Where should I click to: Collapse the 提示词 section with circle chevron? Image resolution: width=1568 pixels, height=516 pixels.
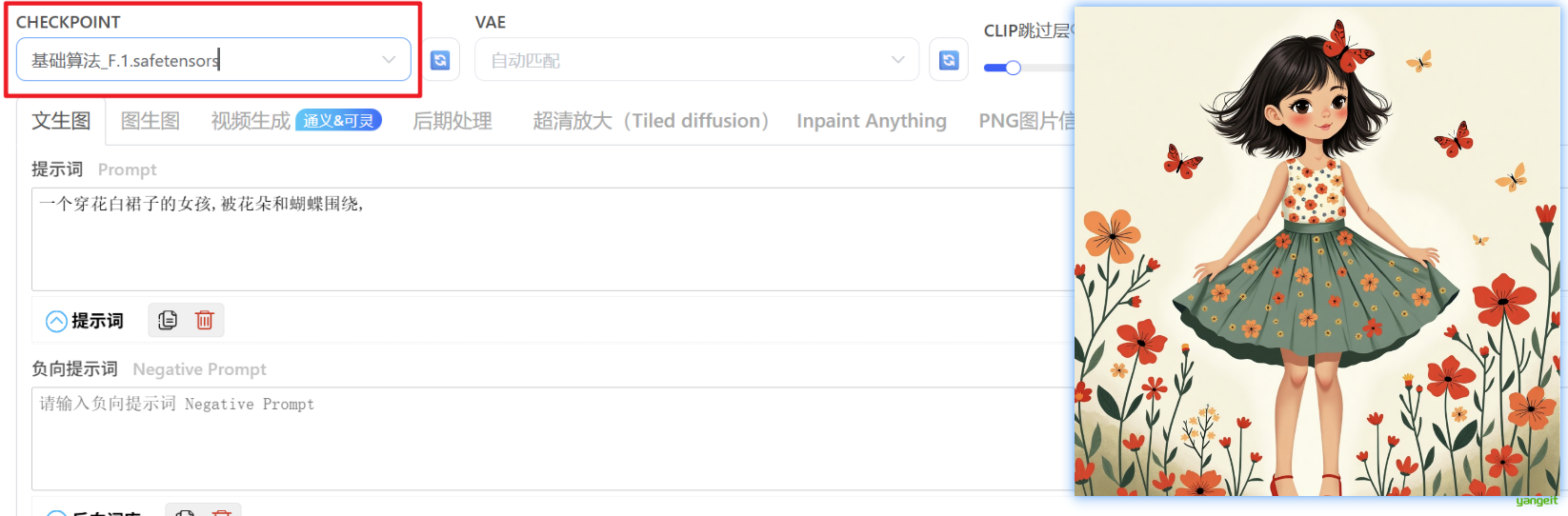click(x=56, y=321)
